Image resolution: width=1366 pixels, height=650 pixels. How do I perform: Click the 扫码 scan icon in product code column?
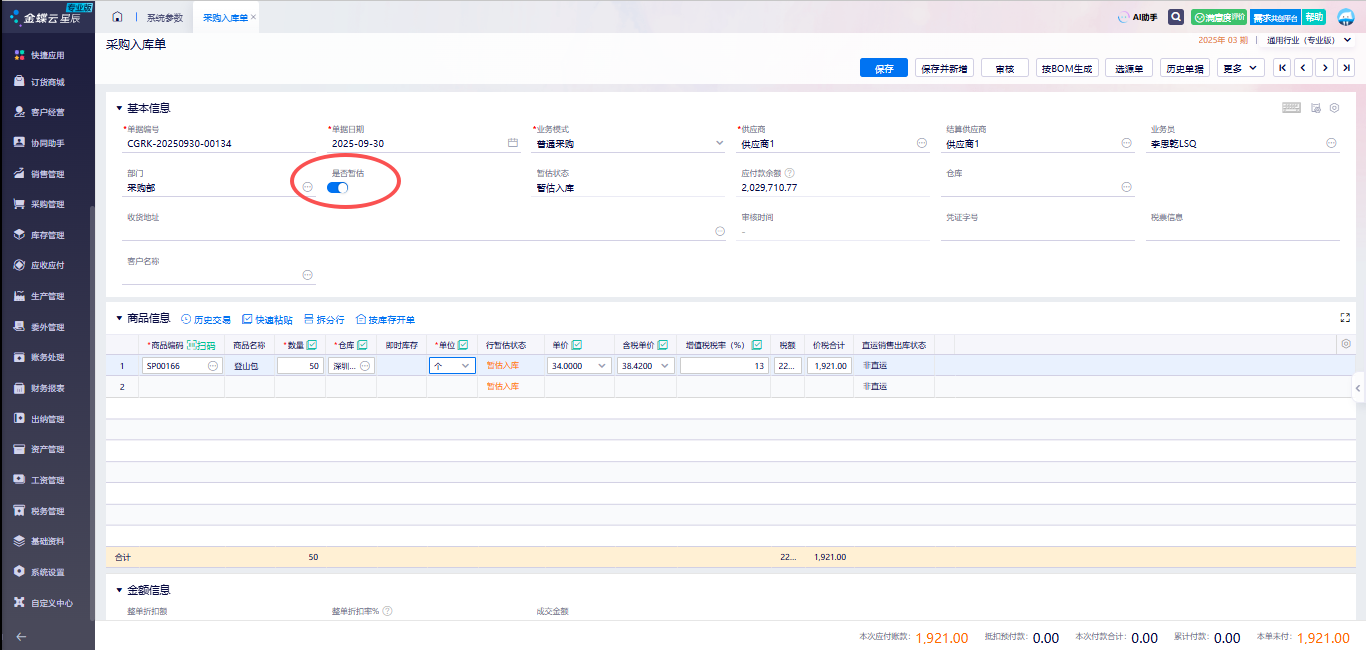[201, 345]
